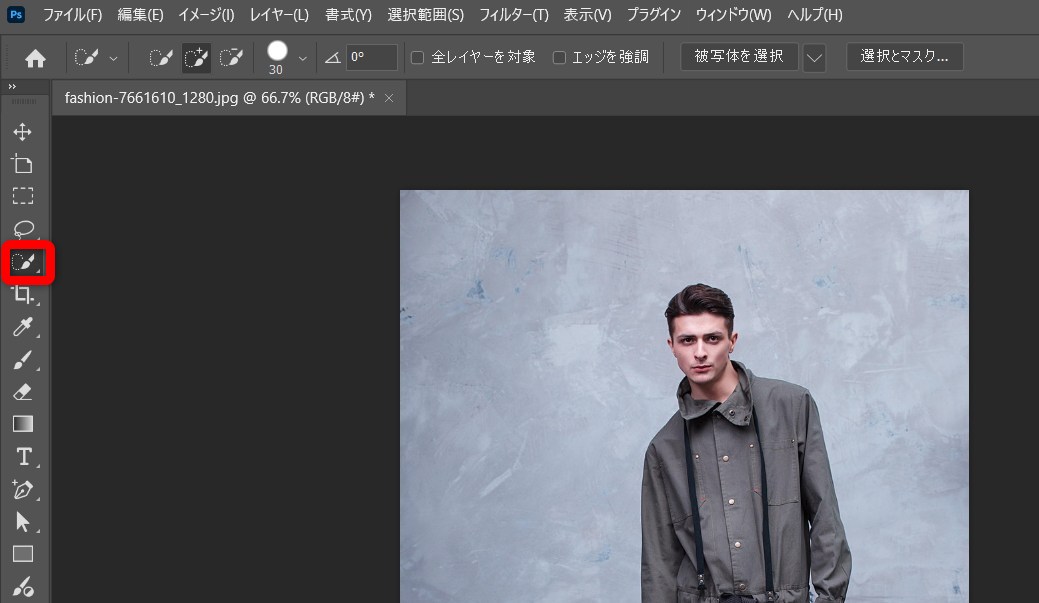Screen dimensions: 1039x603
Task: Select the Gradient tool
Action: pyautogui.click(x=23, y=424)
